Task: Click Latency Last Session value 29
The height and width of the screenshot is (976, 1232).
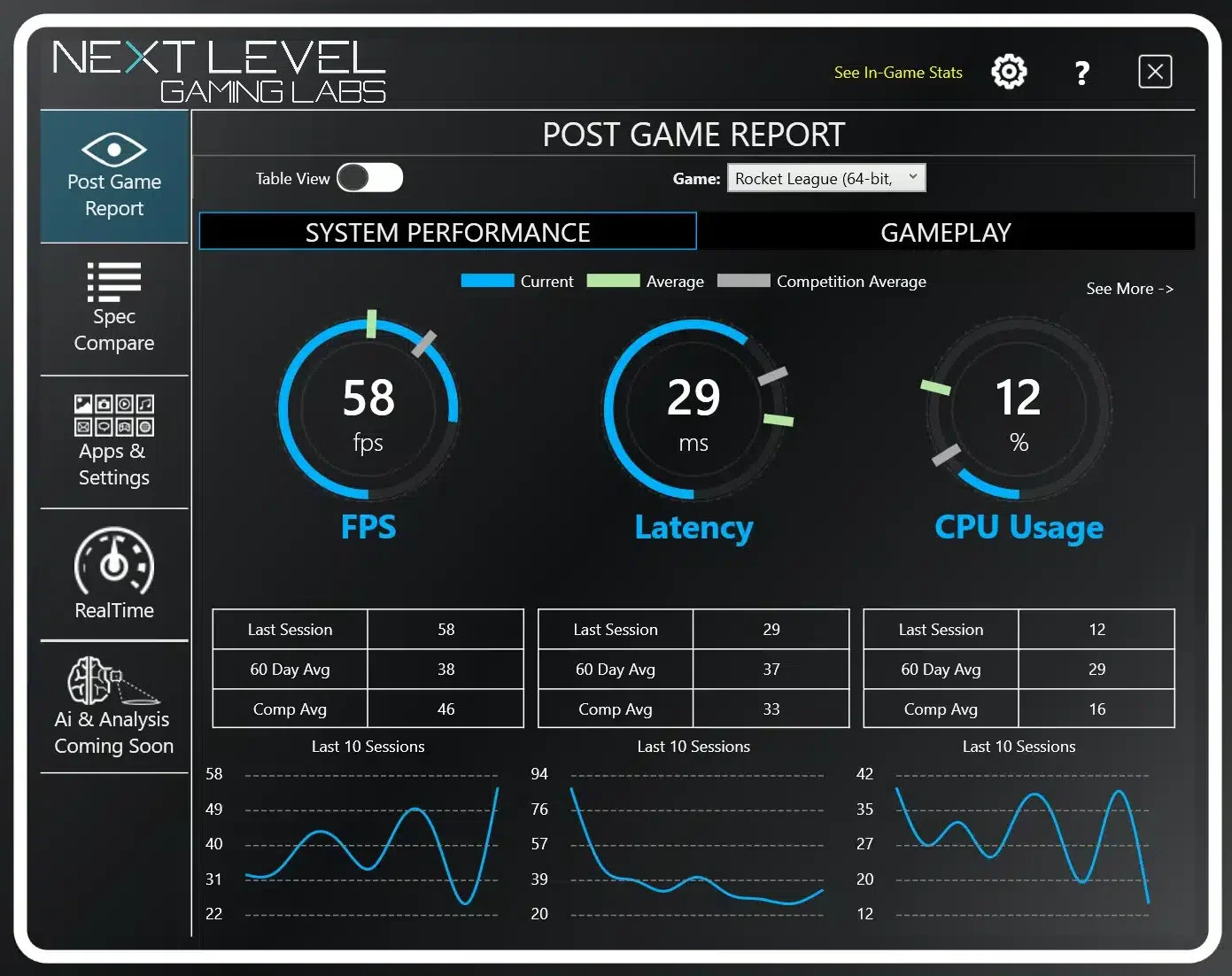Action: (x=771, y=630)
